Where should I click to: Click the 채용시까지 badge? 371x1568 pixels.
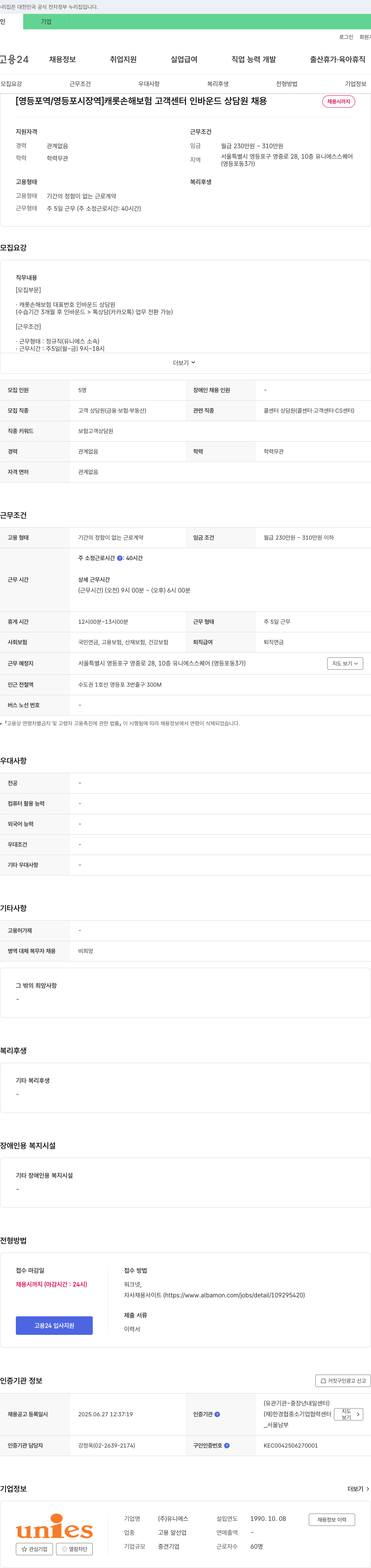click(339, 102)
